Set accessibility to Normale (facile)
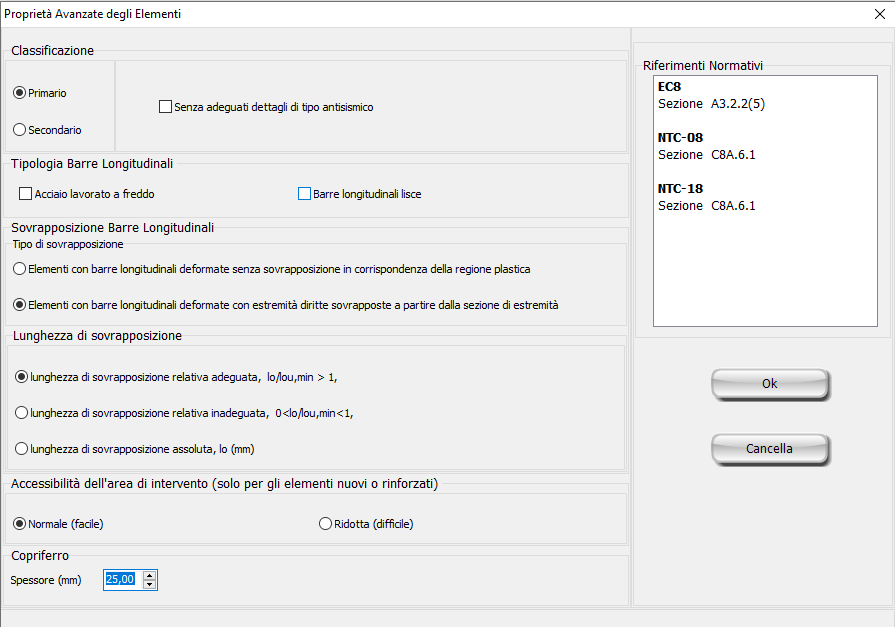This screenshot has width=895, height=627. pos(19,523)
